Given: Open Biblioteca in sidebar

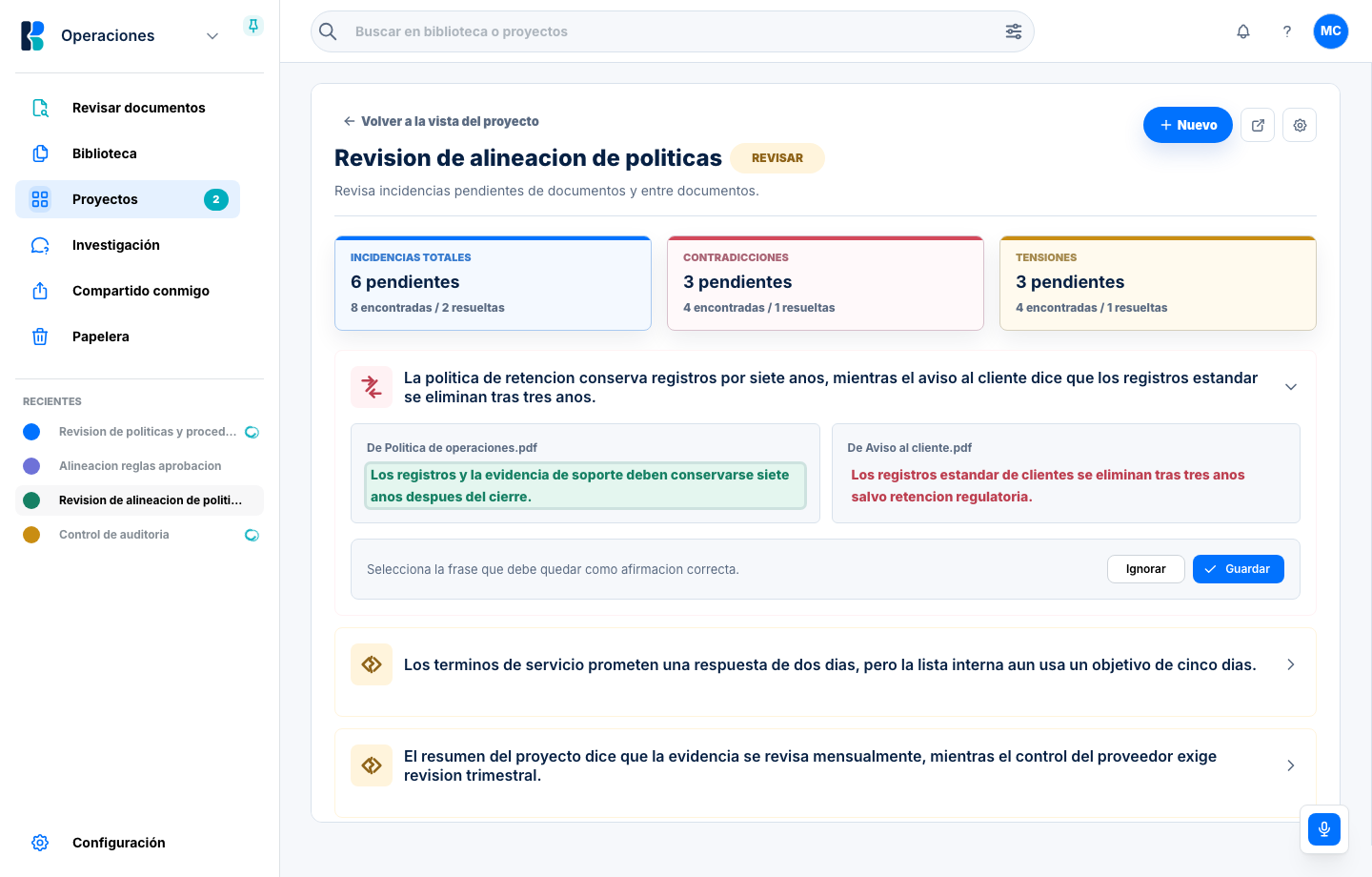Looking at the screenshot, I should pyautogui.click(x=128, y=153).
